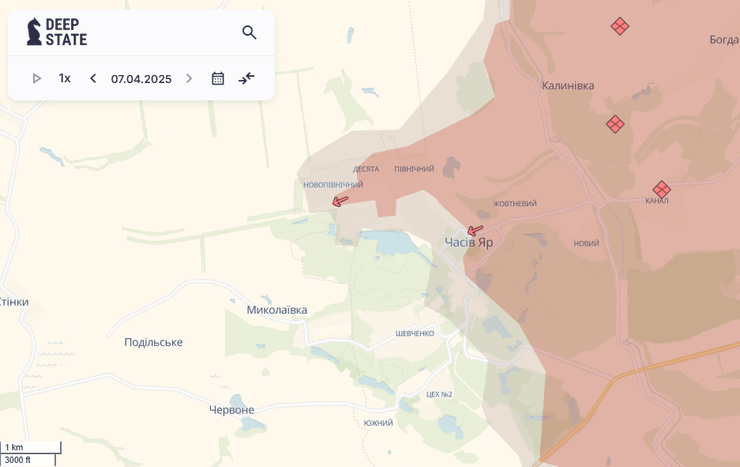Open the calendar date picker
This screenshot has width=740, height=467.
click(x=218, y=78)
